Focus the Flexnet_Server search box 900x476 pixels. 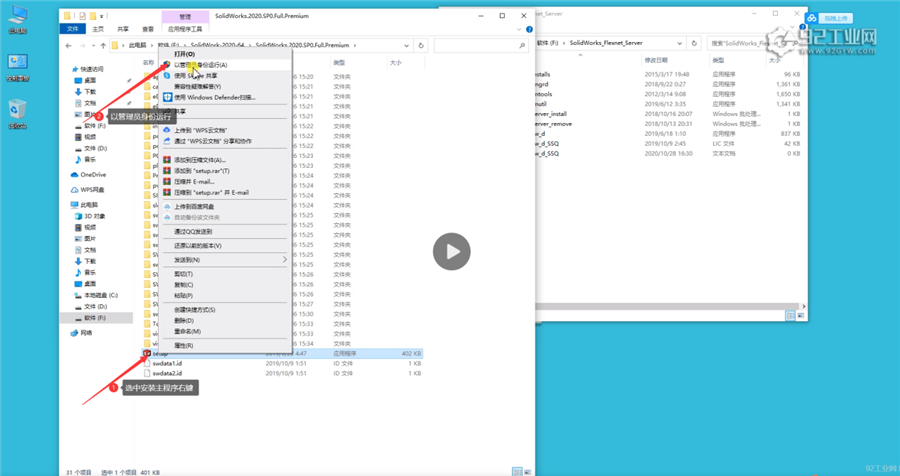pyautogui.click(x=754, y=43)
